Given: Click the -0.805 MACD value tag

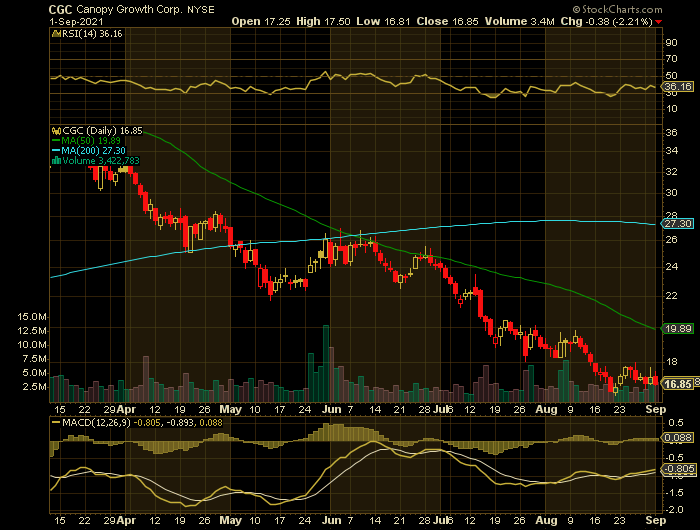Looking at the screenshot, I should pyautogui.click(x=679, y=469).
